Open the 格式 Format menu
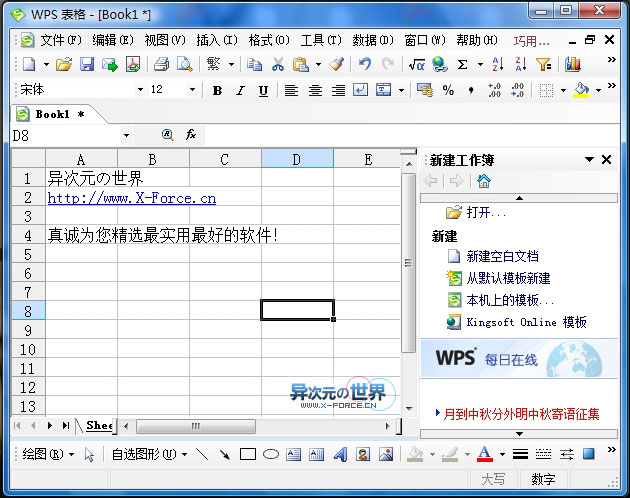 click(269, 40)
